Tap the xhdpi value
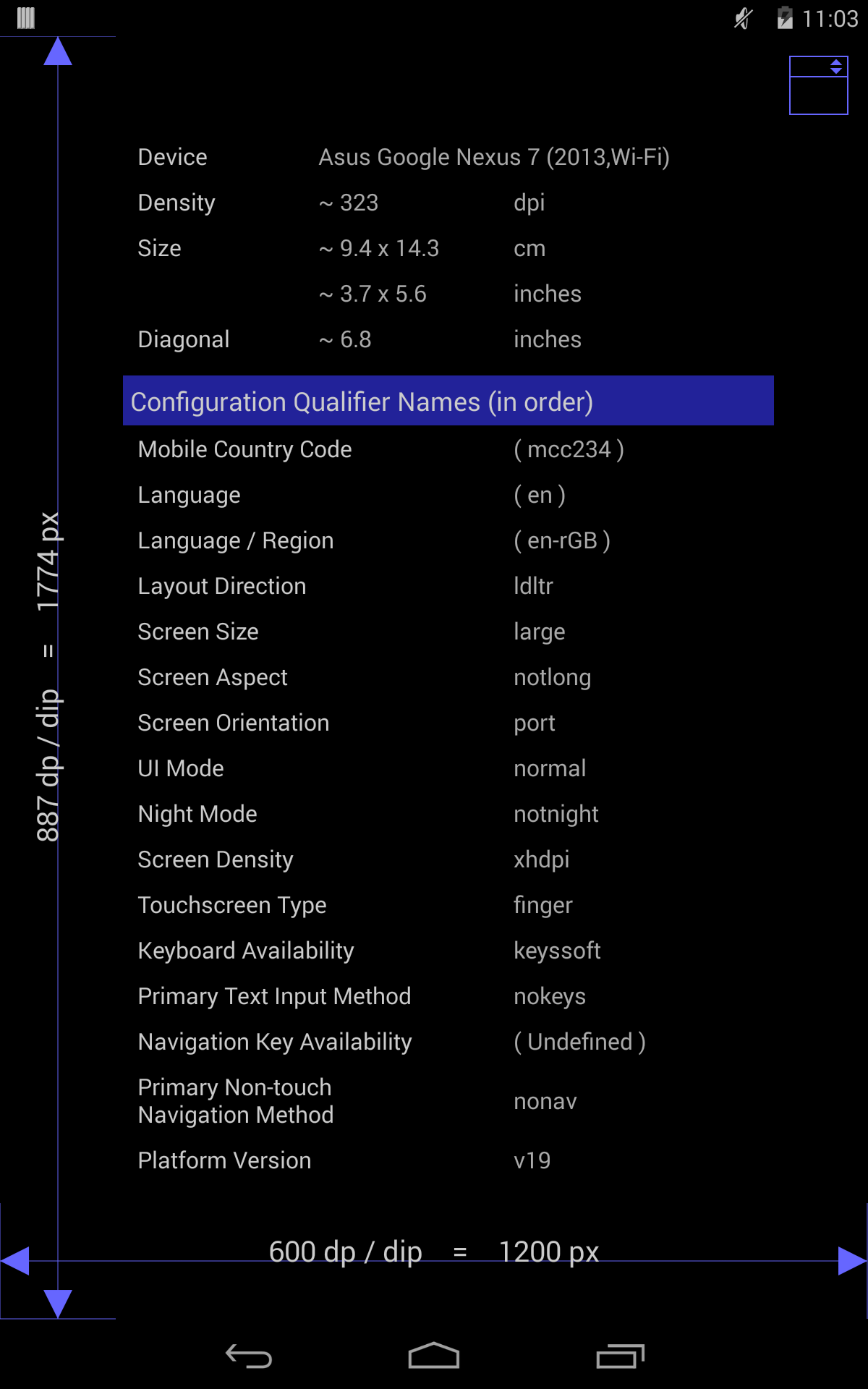This screenshot has height=1389, width=868. (542, 860)
